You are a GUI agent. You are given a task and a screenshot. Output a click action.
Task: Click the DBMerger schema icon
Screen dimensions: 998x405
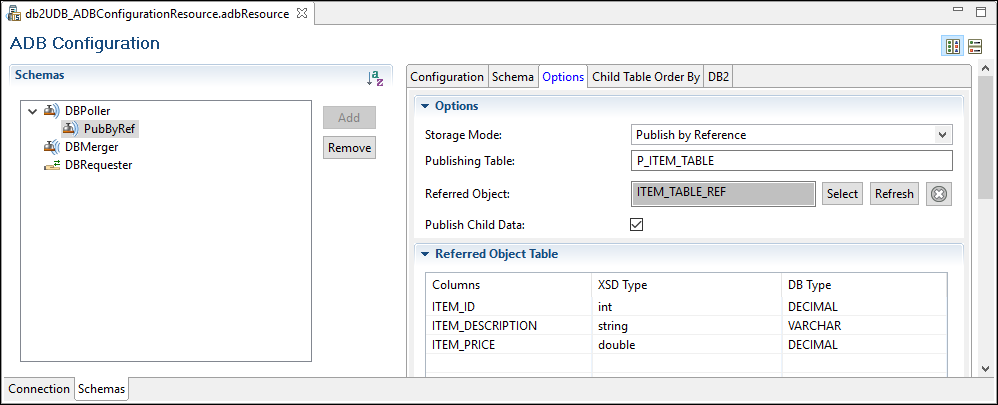(x=52, y=147)
